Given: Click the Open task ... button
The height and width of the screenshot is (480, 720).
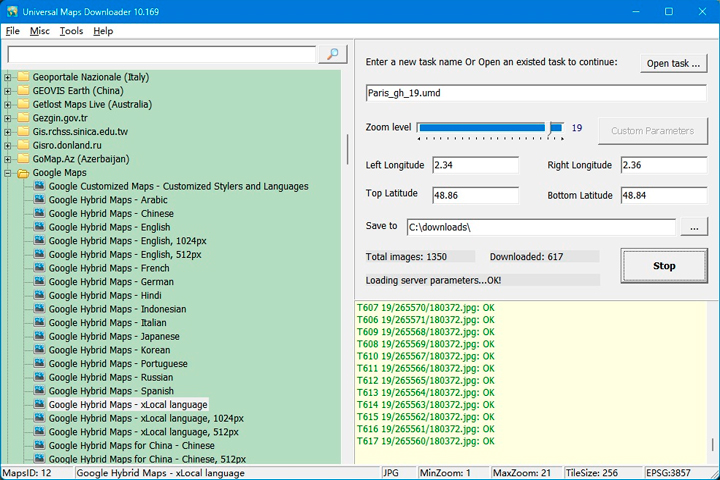Looking at the screenshot, I should (x=673, y=63).
